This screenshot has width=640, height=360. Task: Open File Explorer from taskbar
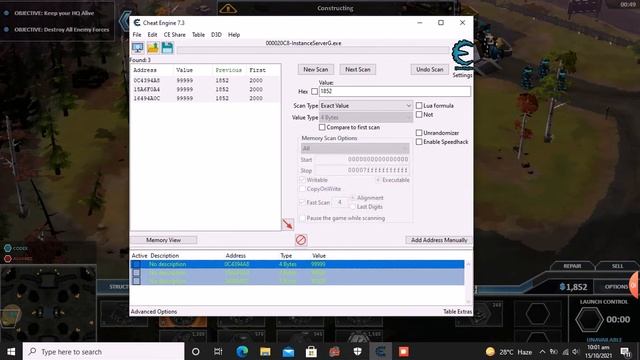pyautogui.click(x=265, y=351)
